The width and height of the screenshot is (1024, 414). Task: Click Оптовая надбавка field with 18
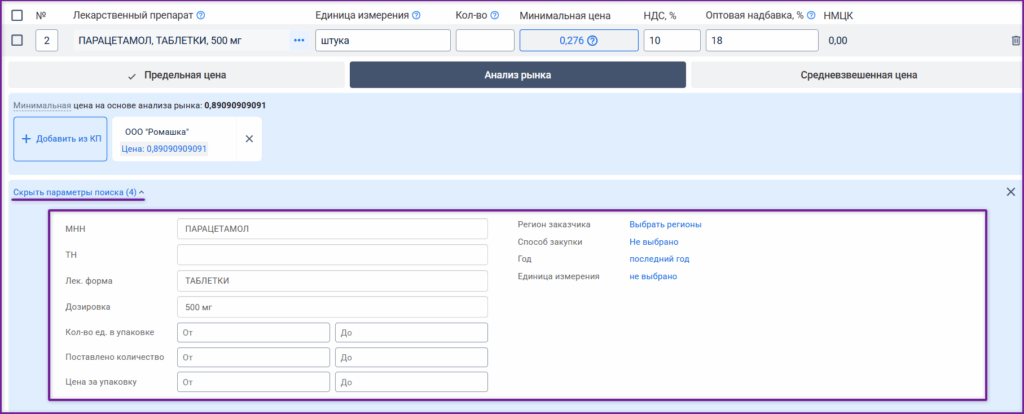pos(762,40)
